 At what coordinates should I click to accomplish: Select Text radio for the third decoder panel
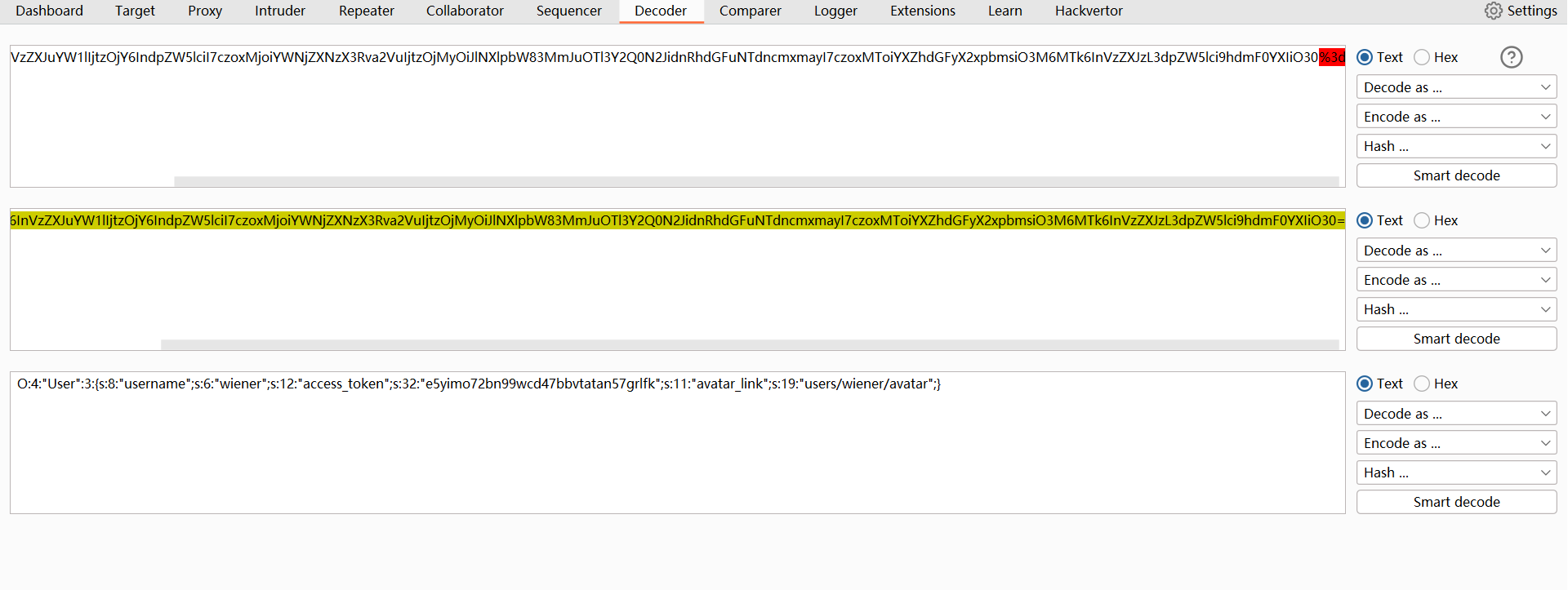click(1365, 384)
